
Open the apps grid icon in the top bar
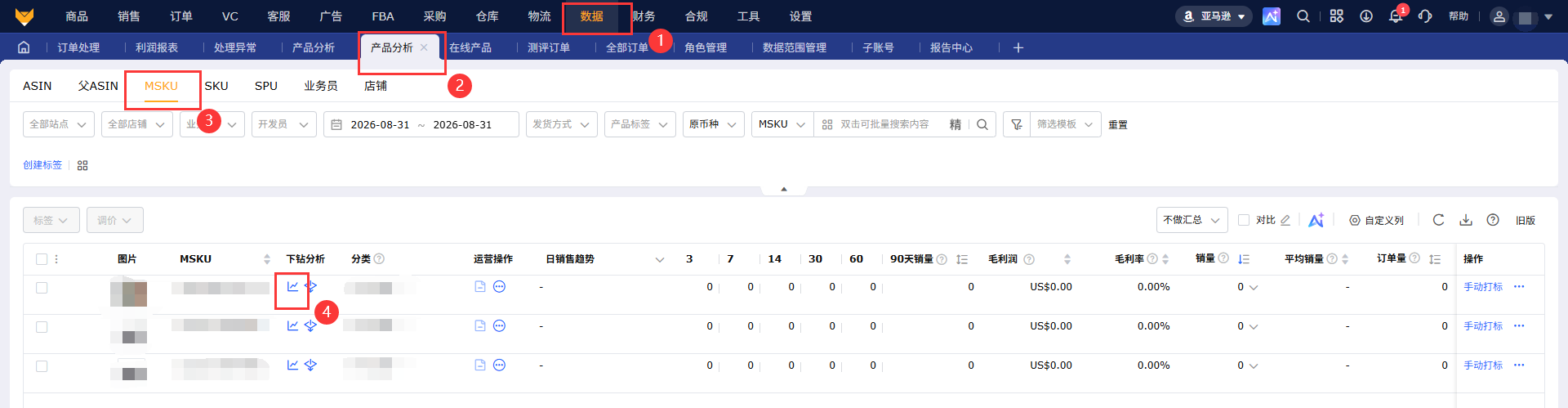pos(1337,16)
